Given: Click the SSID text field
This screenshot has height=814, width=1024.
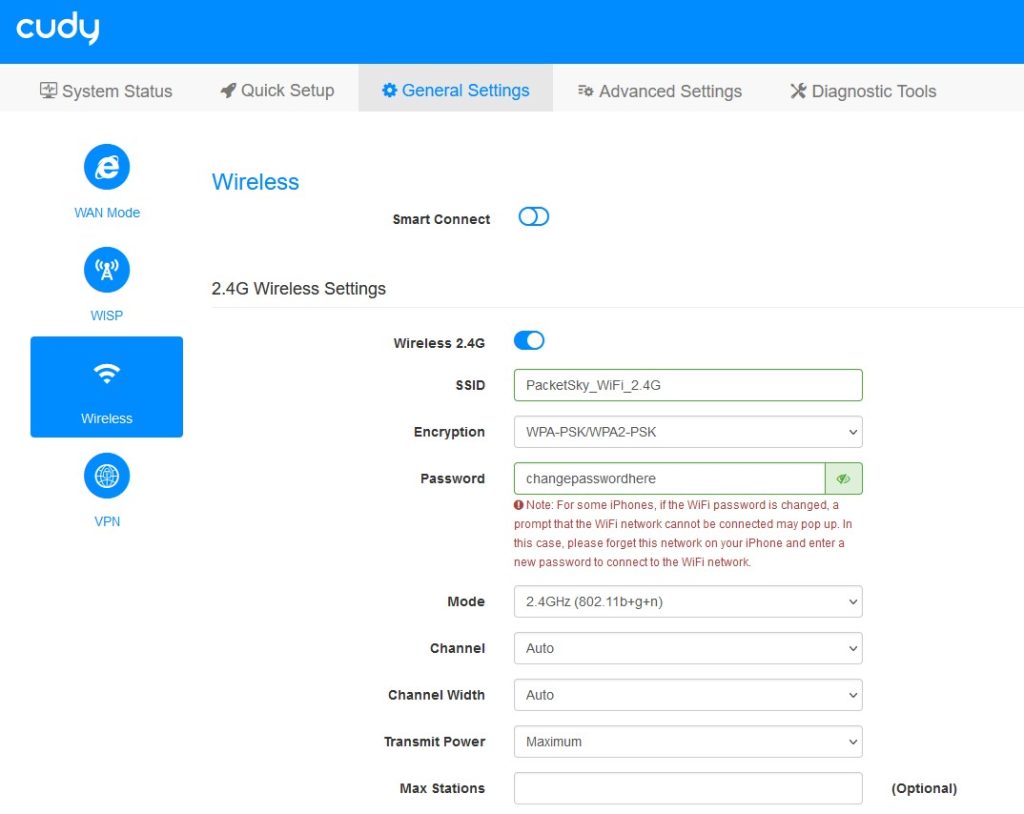Looking at the screenshot, I should point(688,385).
